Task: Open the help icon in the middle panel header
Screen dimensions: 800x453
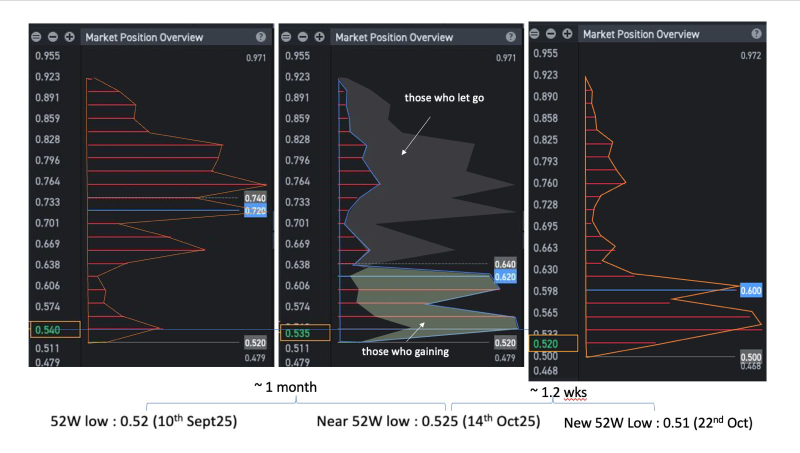Action: coord(510,37)
